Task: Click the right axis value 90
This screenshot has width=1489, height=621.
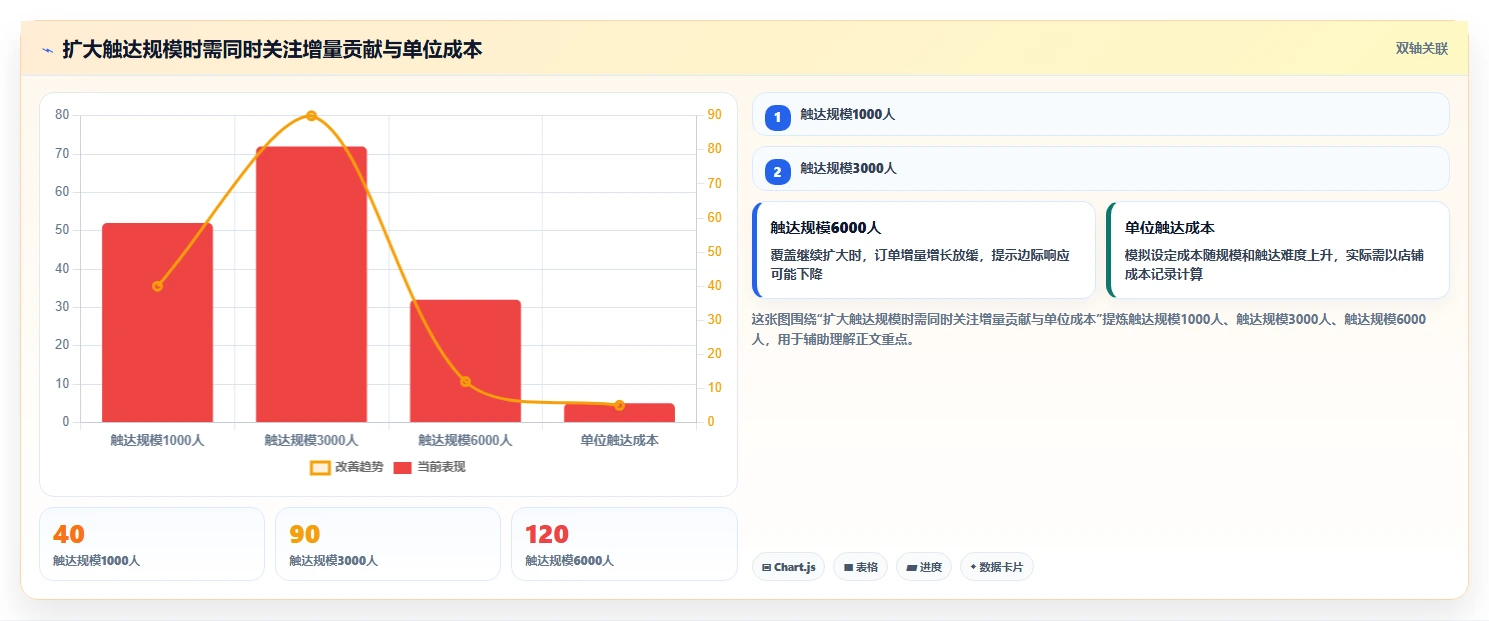Action: (714, 115)
